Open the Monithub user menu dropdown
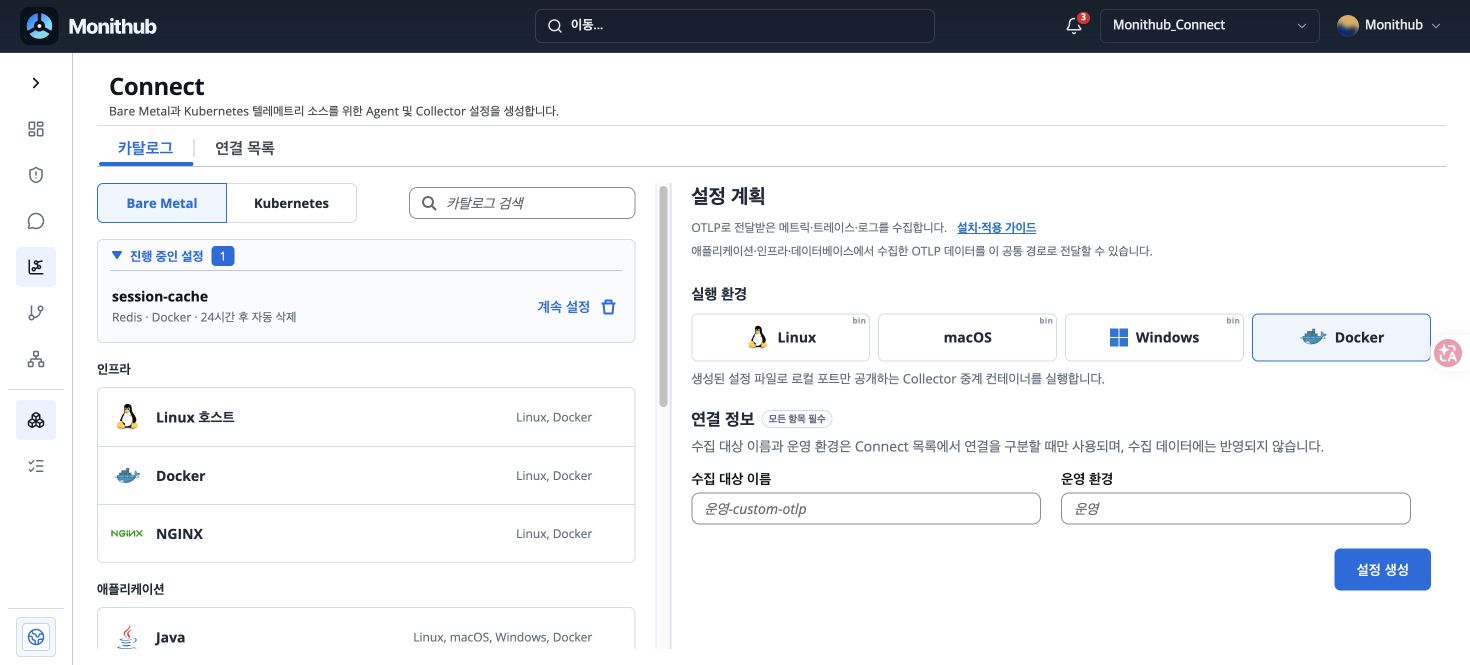Image resolution: width=1470 pixels, height=665 pixels. pyautogui.click(x=1388, y=26)
